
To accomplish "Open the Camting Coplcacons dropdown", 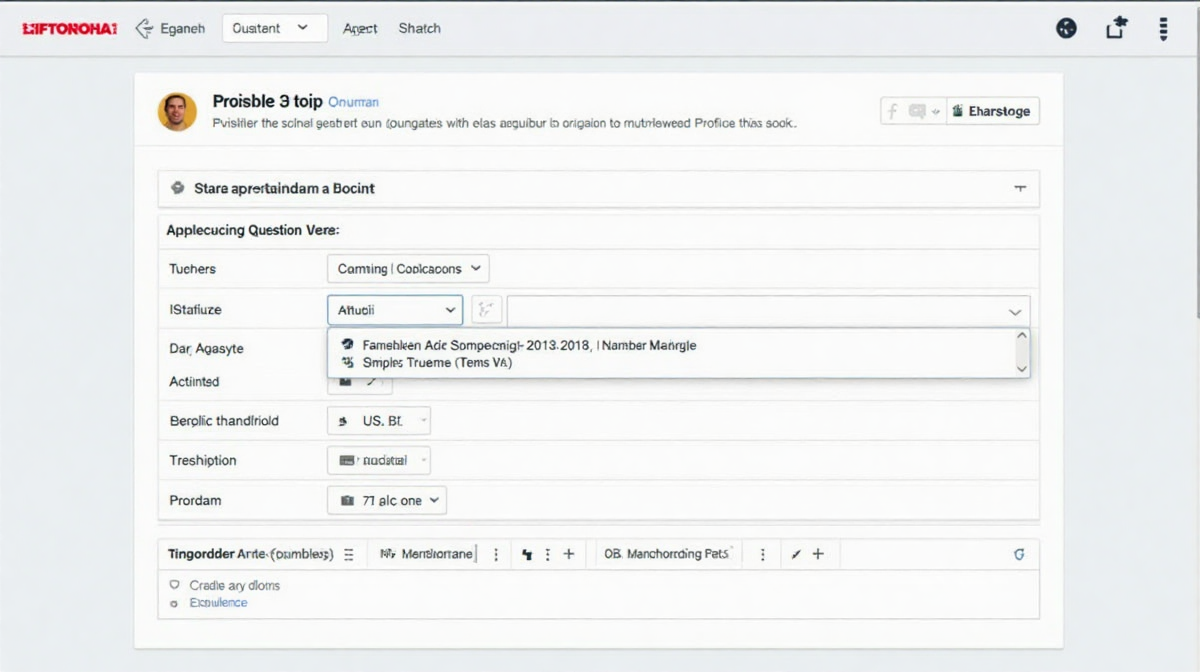I will 408,268.
